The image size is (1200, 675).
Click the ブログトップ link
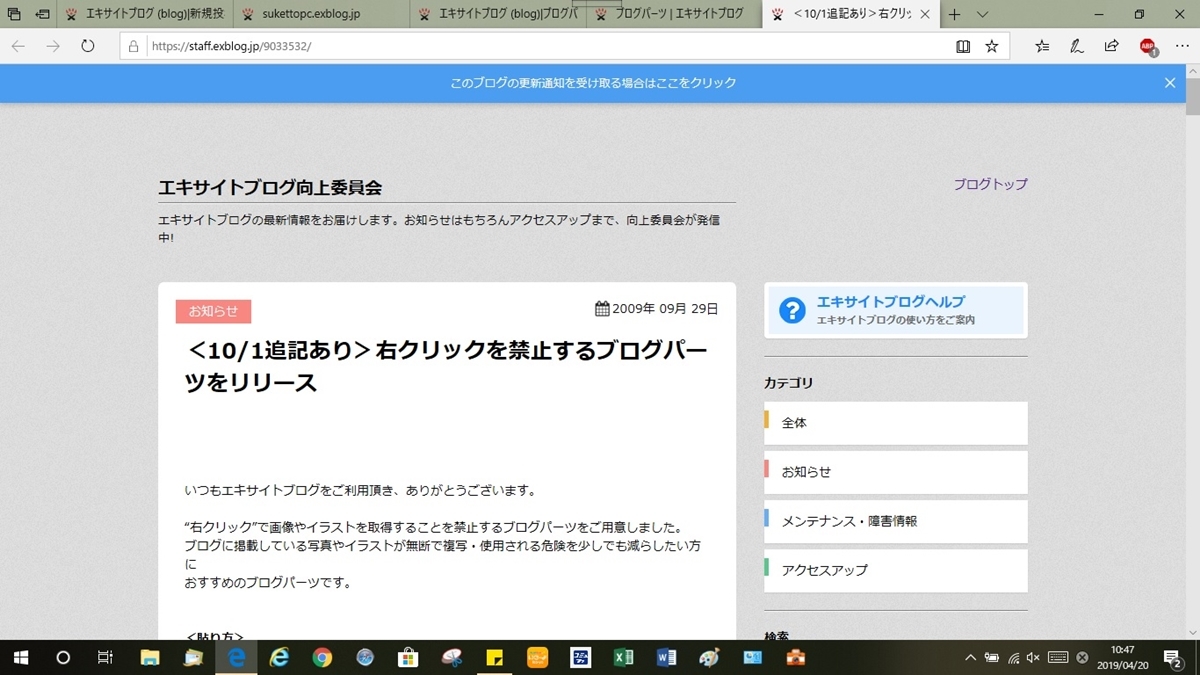point(990,184)
